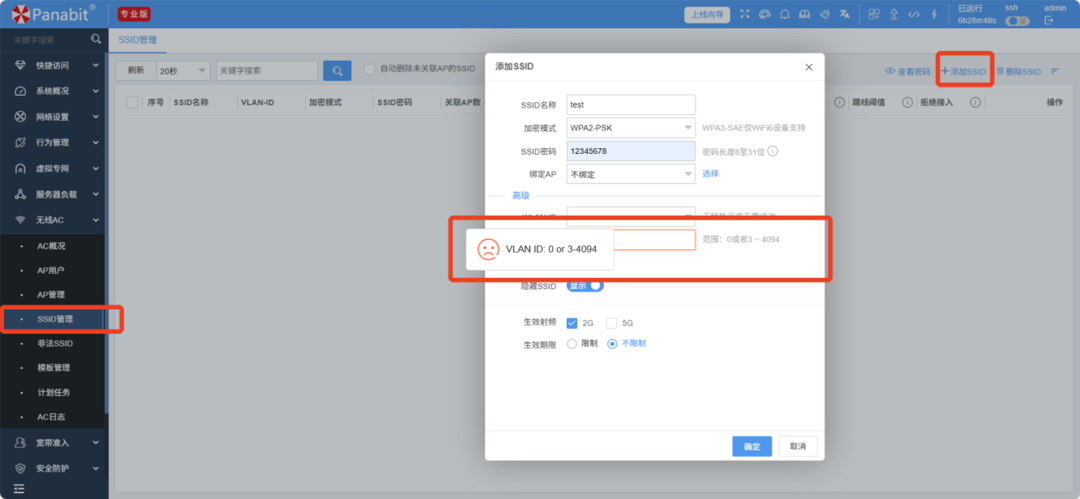Click the shield icon beside 安全防护
The width and height of the screenshot is (1080, 499).
click(20, 468)
